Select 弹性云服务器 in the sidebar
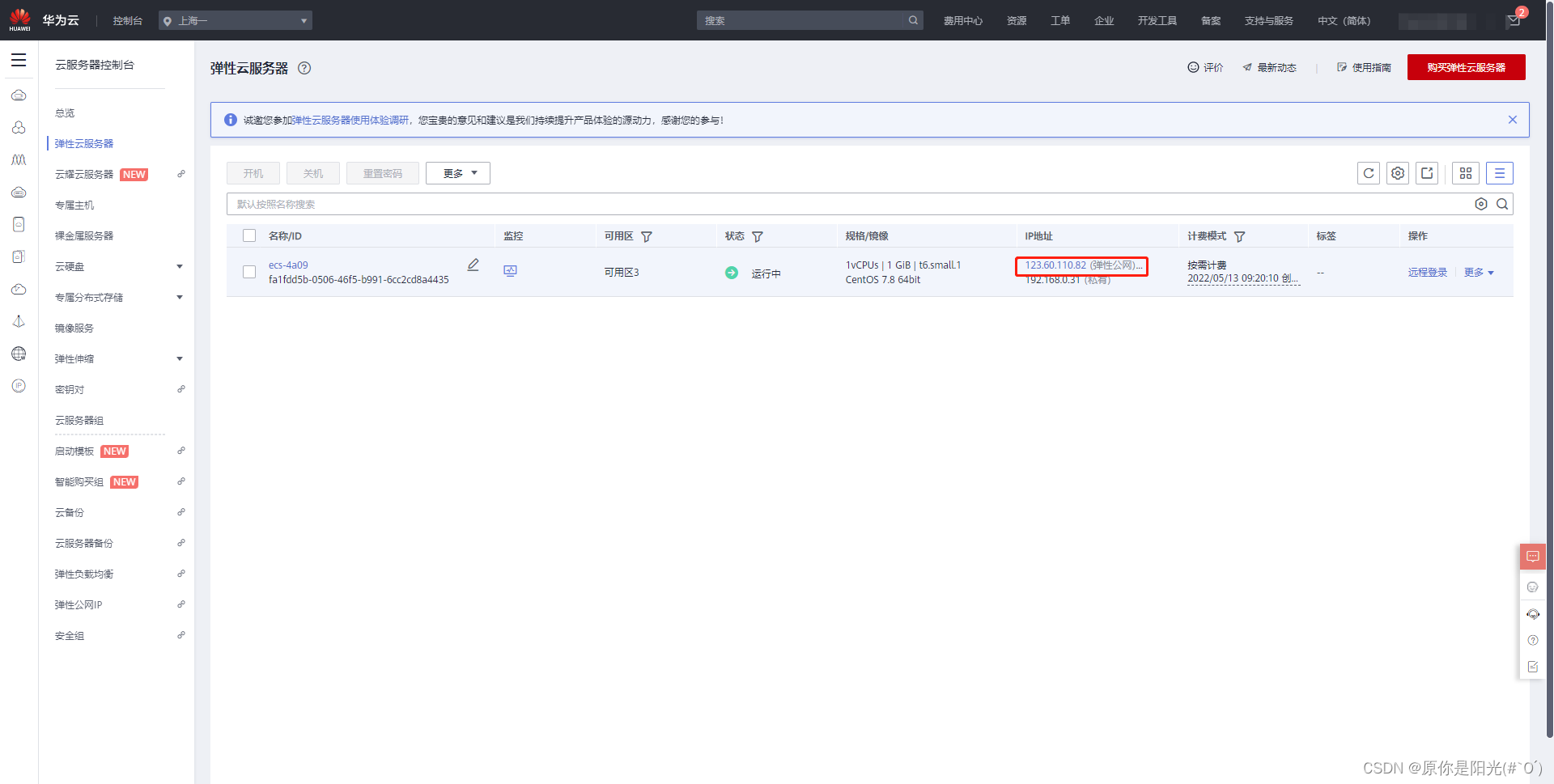This screenshot has height=784, width=1554. tap(84, 144)
